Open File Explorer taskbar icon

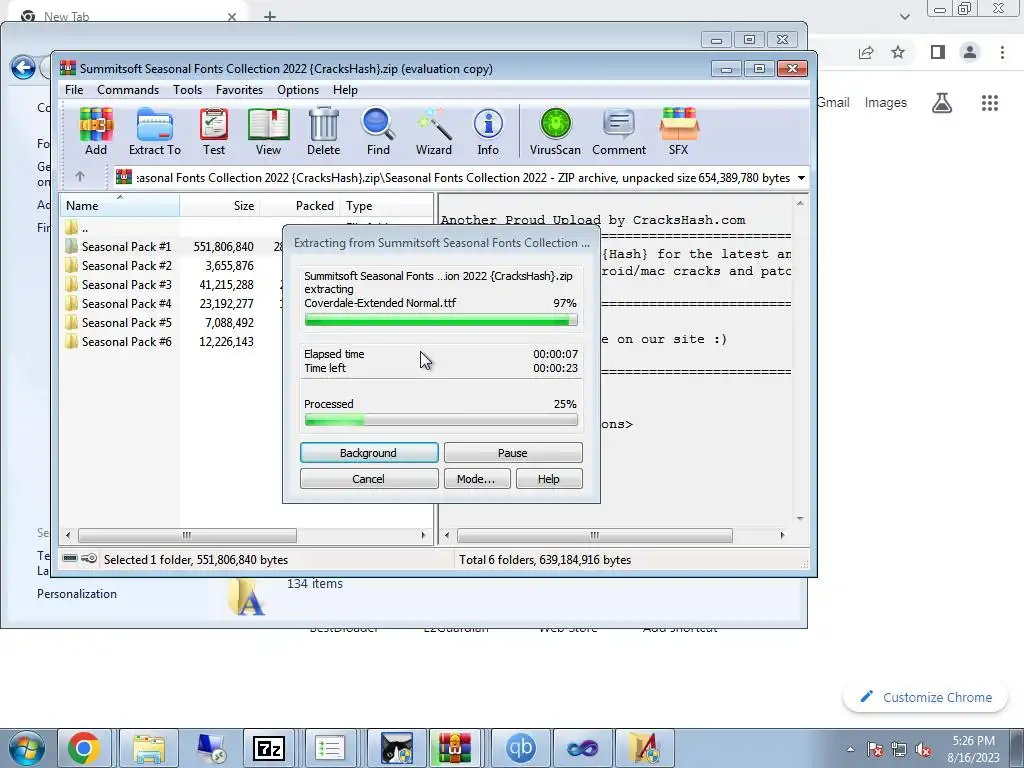coord(149,748)
